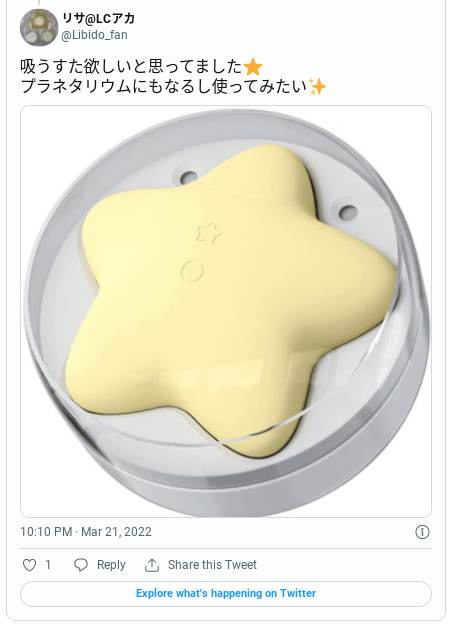Select Share this Tweet text
Image resolution: width=449 pixels, height=625 pixels.
point(212,565)
